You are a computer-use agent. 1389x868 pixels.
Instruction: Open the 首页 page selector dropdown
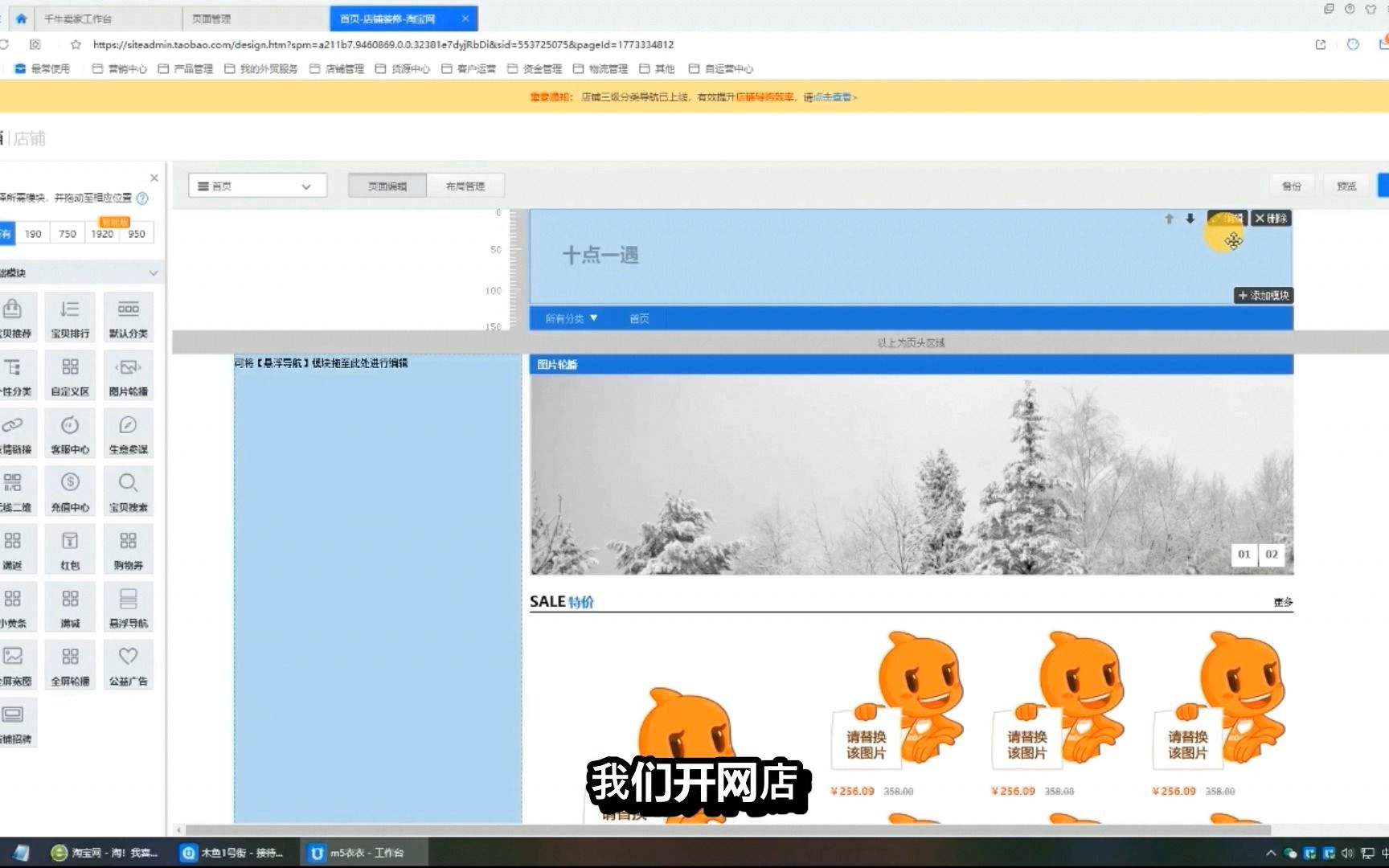[x=258, y=186]
